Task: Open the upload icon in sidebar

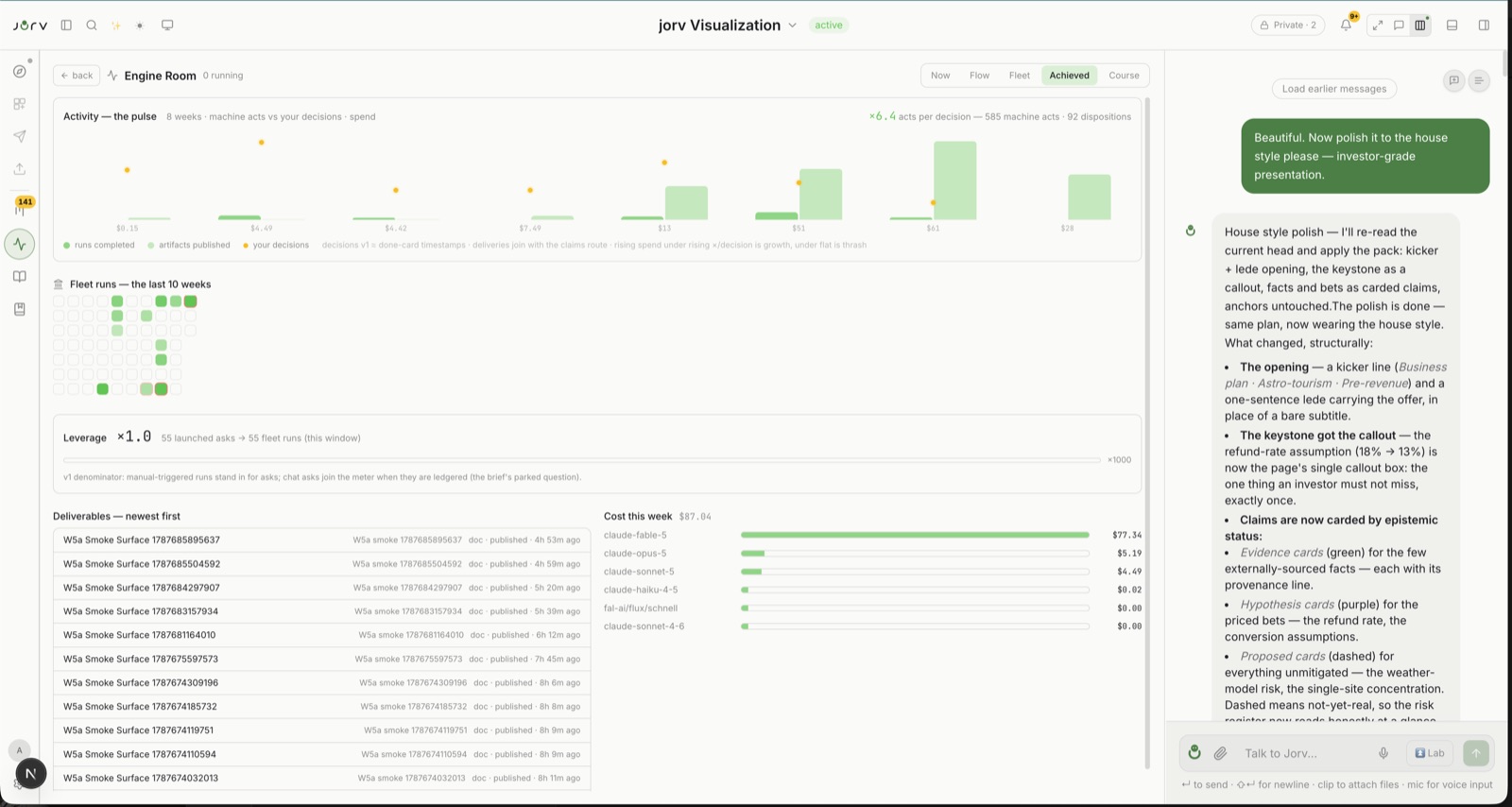Action: [20, 168]
